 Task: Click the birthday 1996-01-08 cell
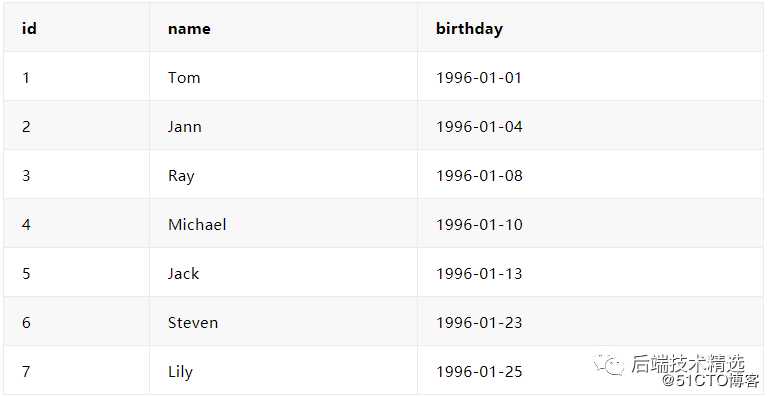tap(590, 175)
